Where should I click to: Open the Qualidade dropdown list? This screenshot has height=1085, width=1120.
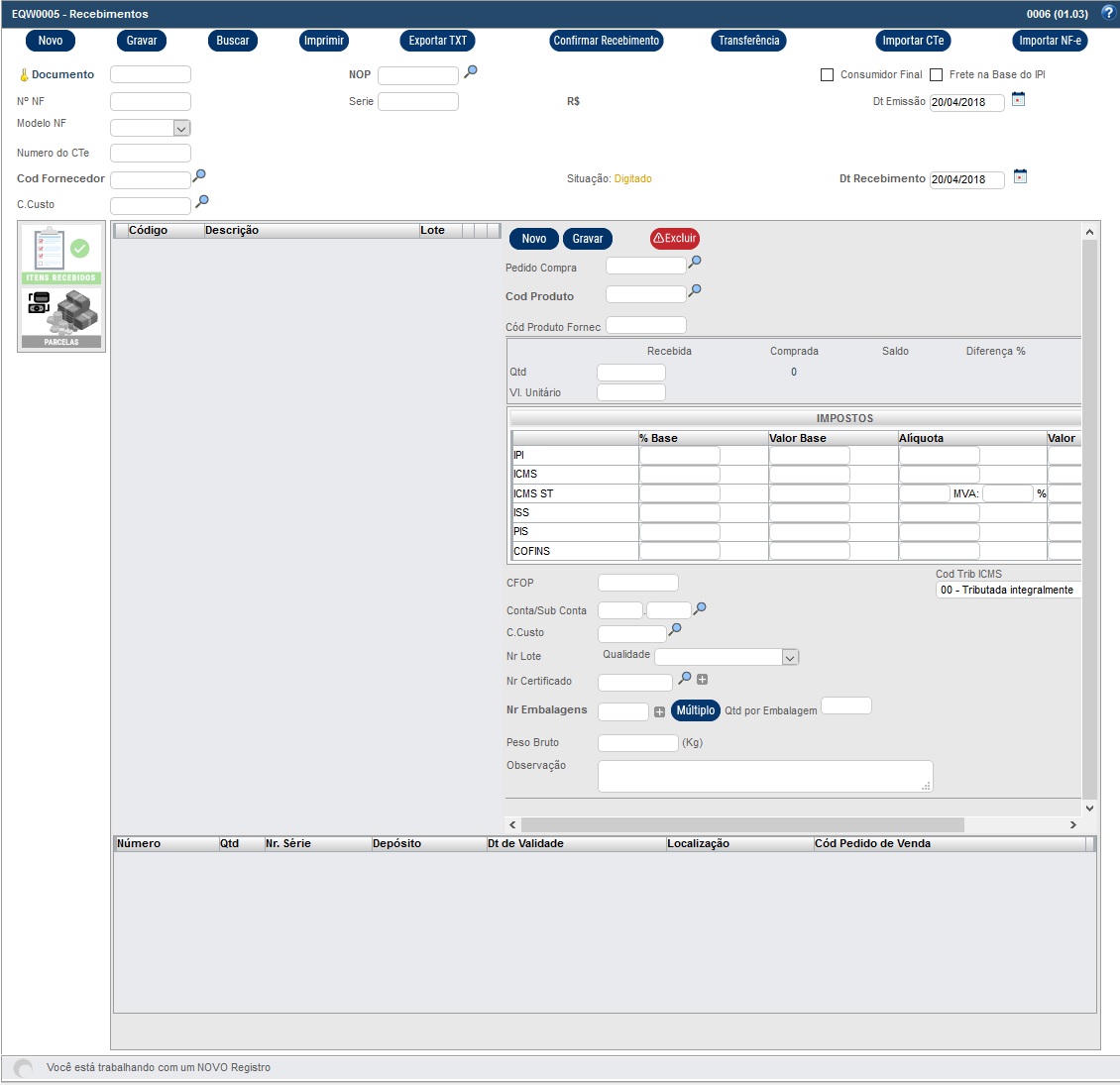(x=790, y=657)
